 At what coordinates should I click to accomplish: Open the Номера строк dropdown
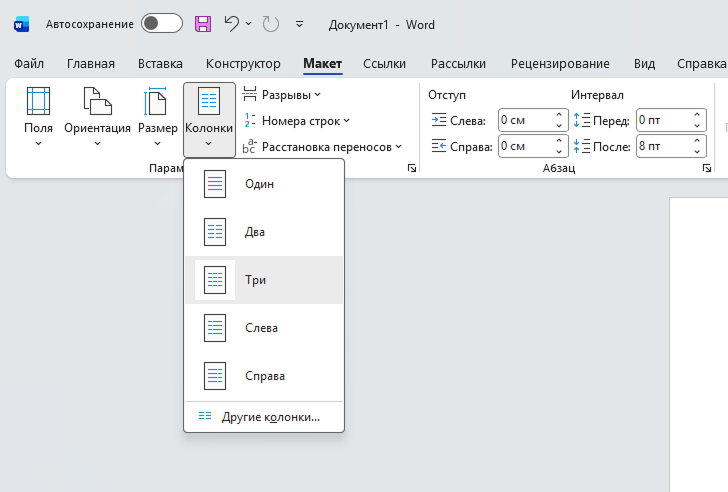click(296, 121)
